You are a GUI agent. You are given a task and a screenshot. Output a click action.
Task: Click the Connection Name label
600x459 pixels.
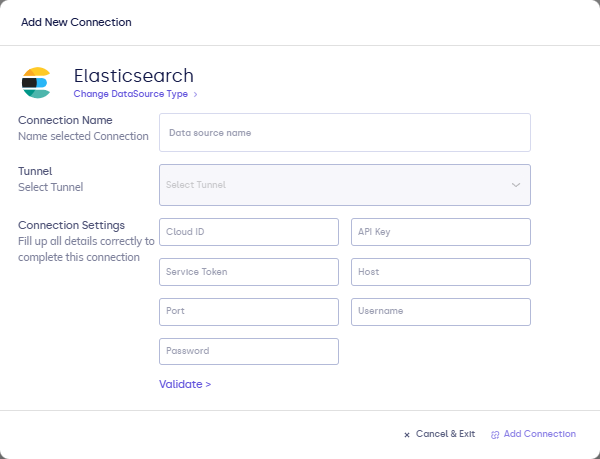pos(65,120)
